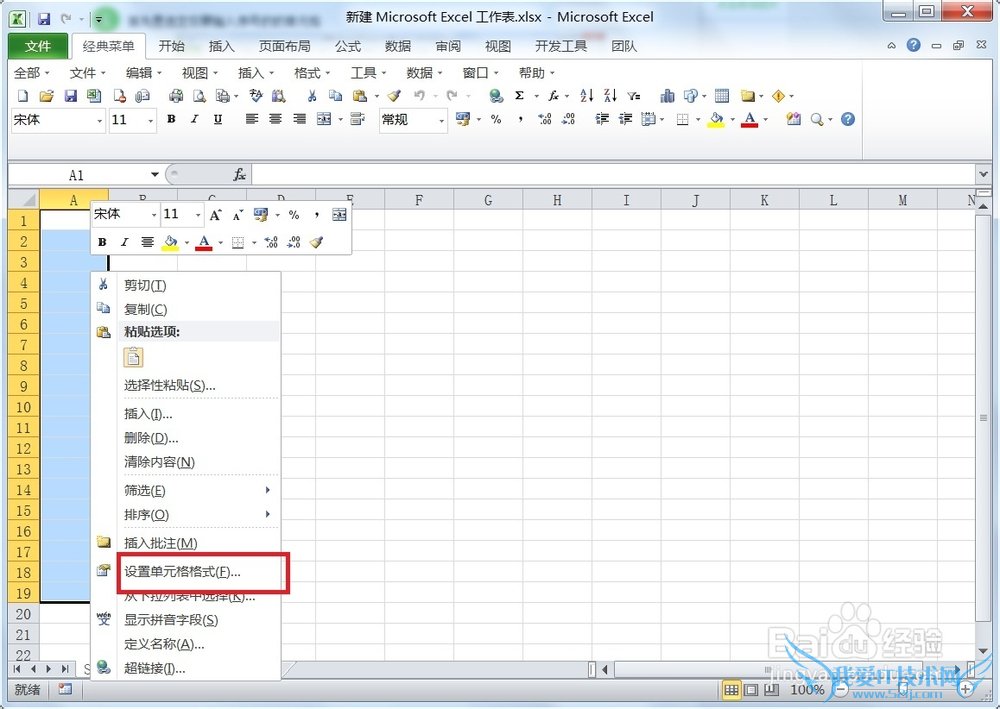Open the number format 常规 dropdown
Image resolution: width=1000 pixels, height=709 pixels.
(x=441, y=121)
